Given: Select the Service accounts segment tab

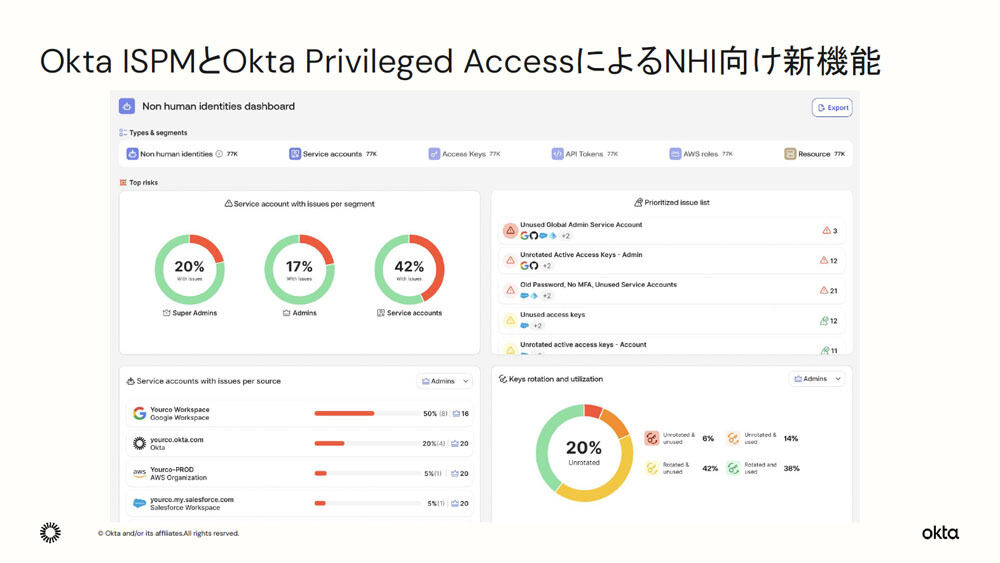Looking at the screenshot, I should (333, 154).
